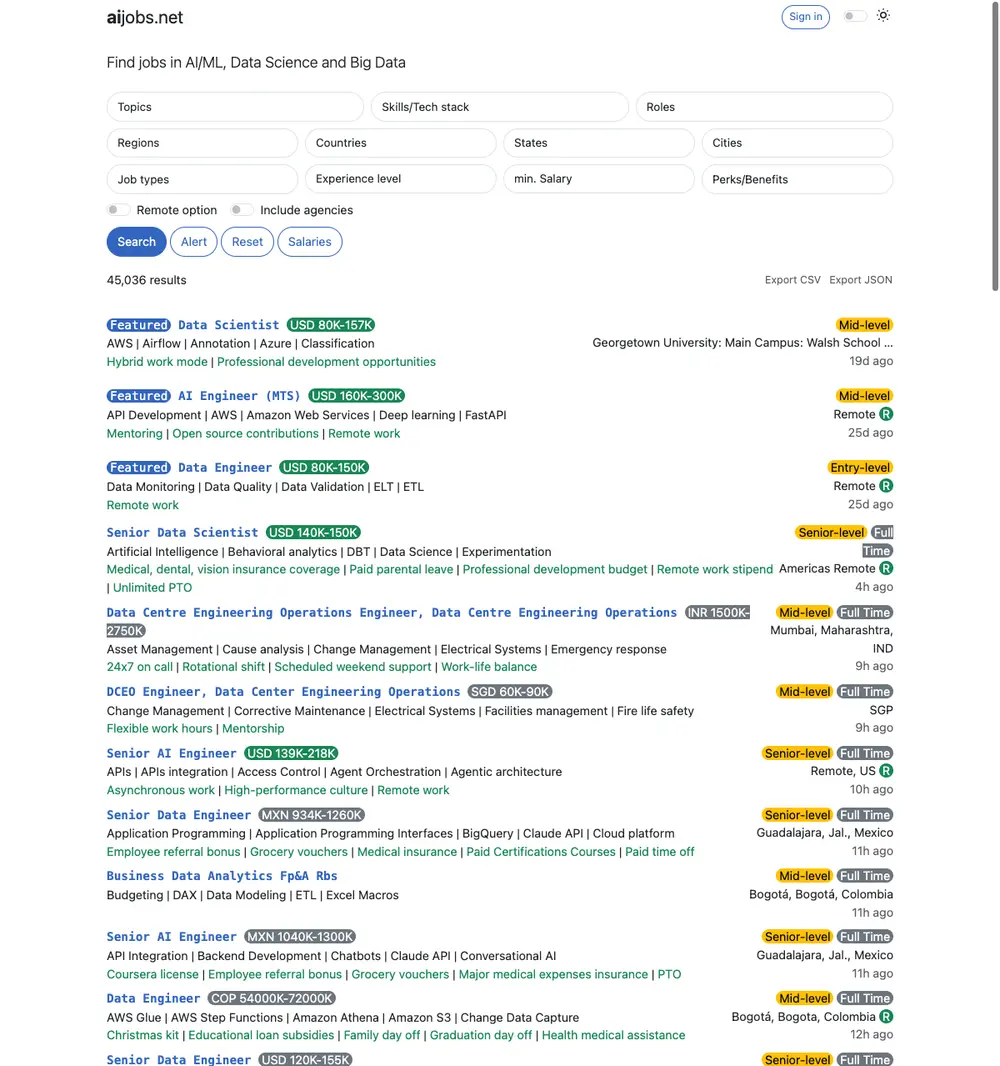Click Mid-level badge on Data Scientist row

(864, 325)
